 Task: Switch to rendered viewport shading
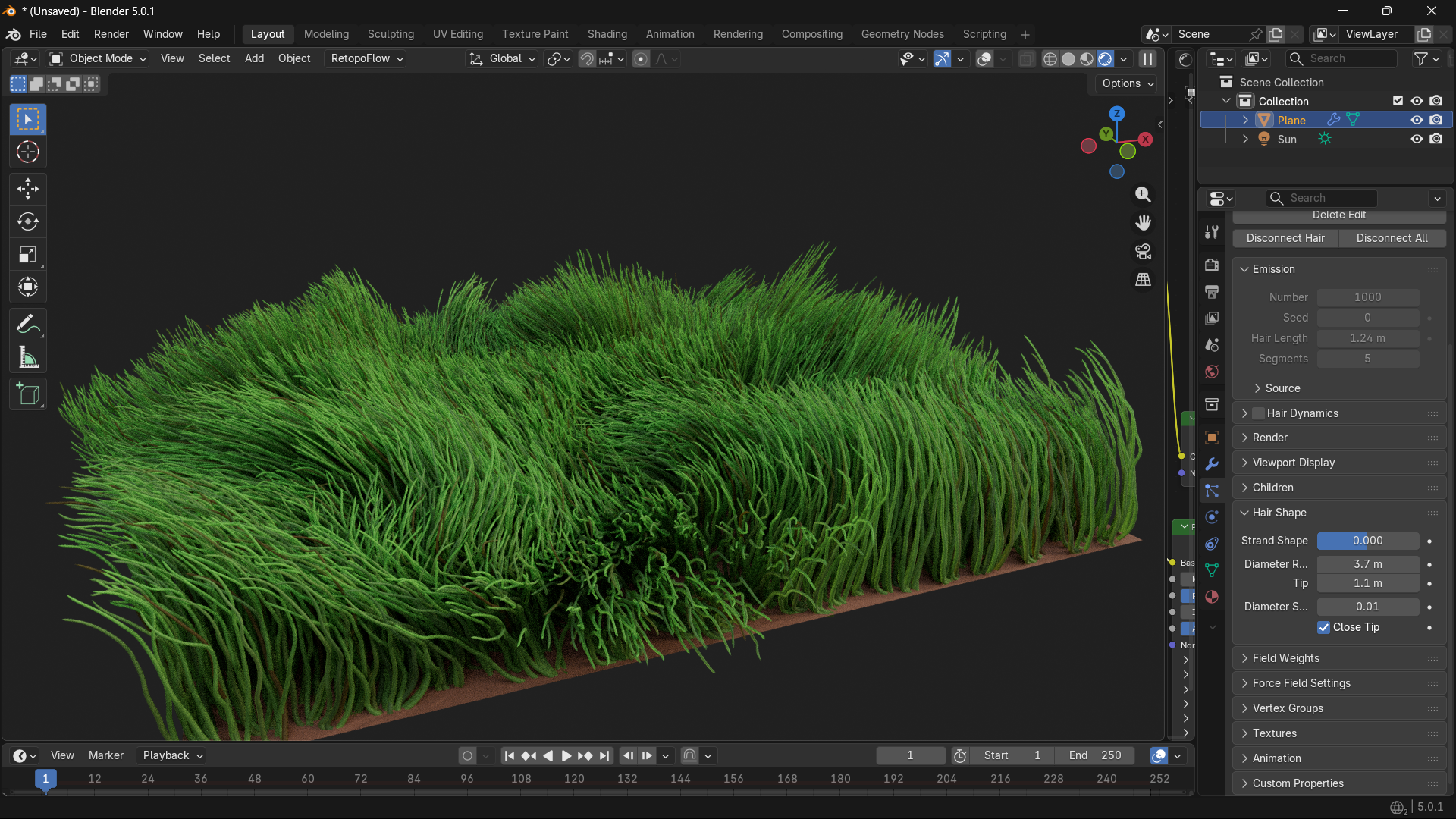click(x=1106, y=59)
